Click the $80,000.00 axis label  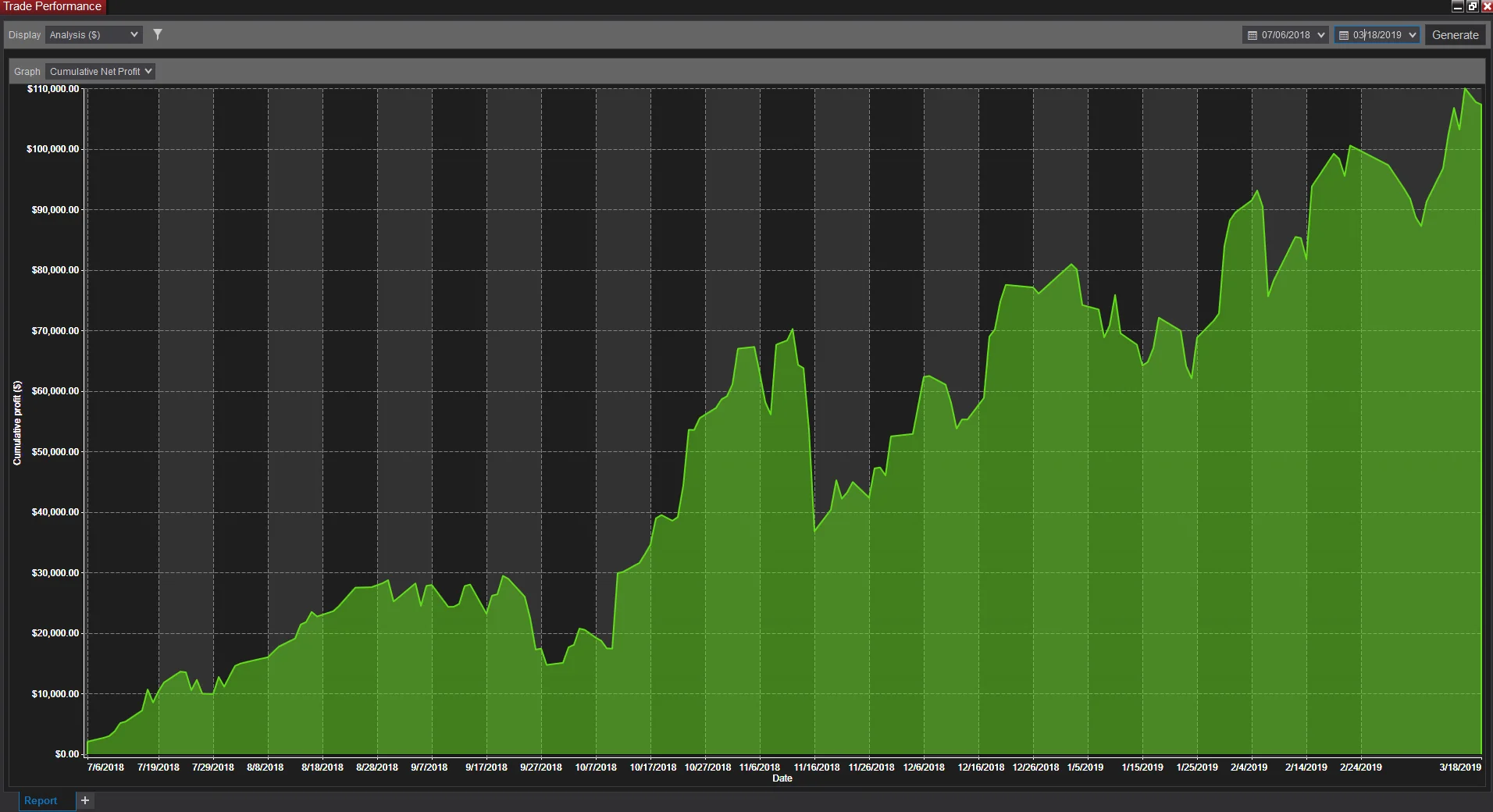[55, 270]
